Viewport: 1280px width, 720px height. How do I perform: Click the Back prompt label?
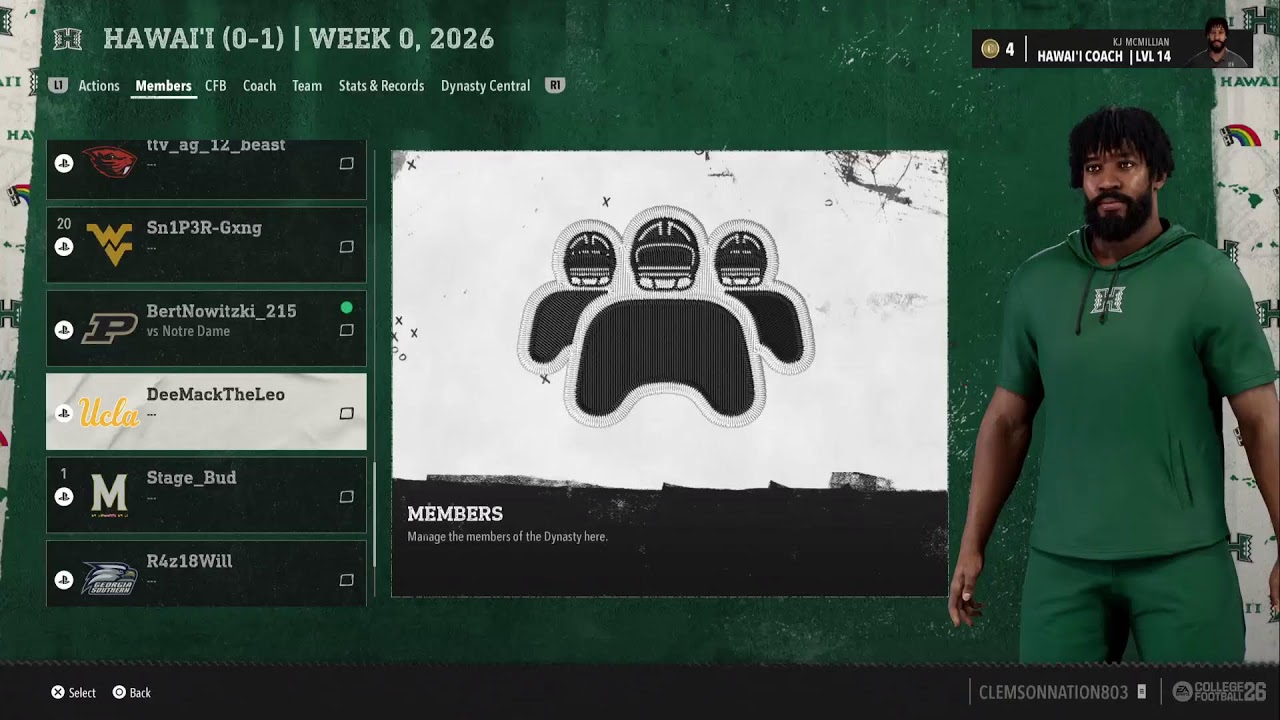coord(140,693)
